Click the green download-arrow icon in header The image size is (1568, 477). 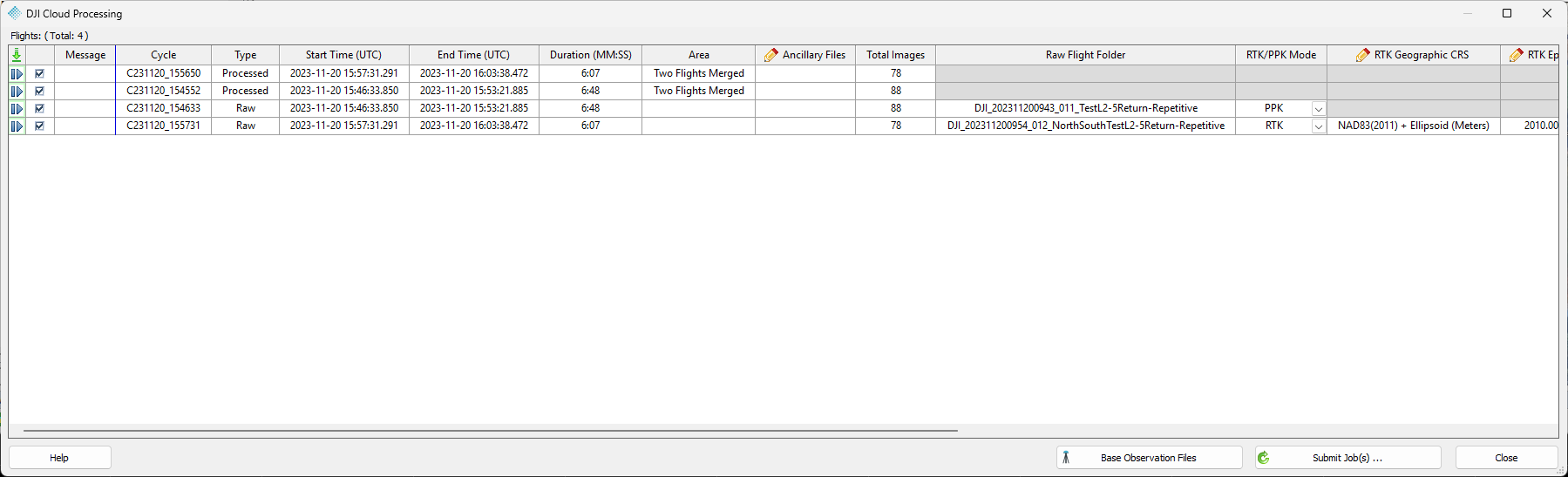[17, 55]
